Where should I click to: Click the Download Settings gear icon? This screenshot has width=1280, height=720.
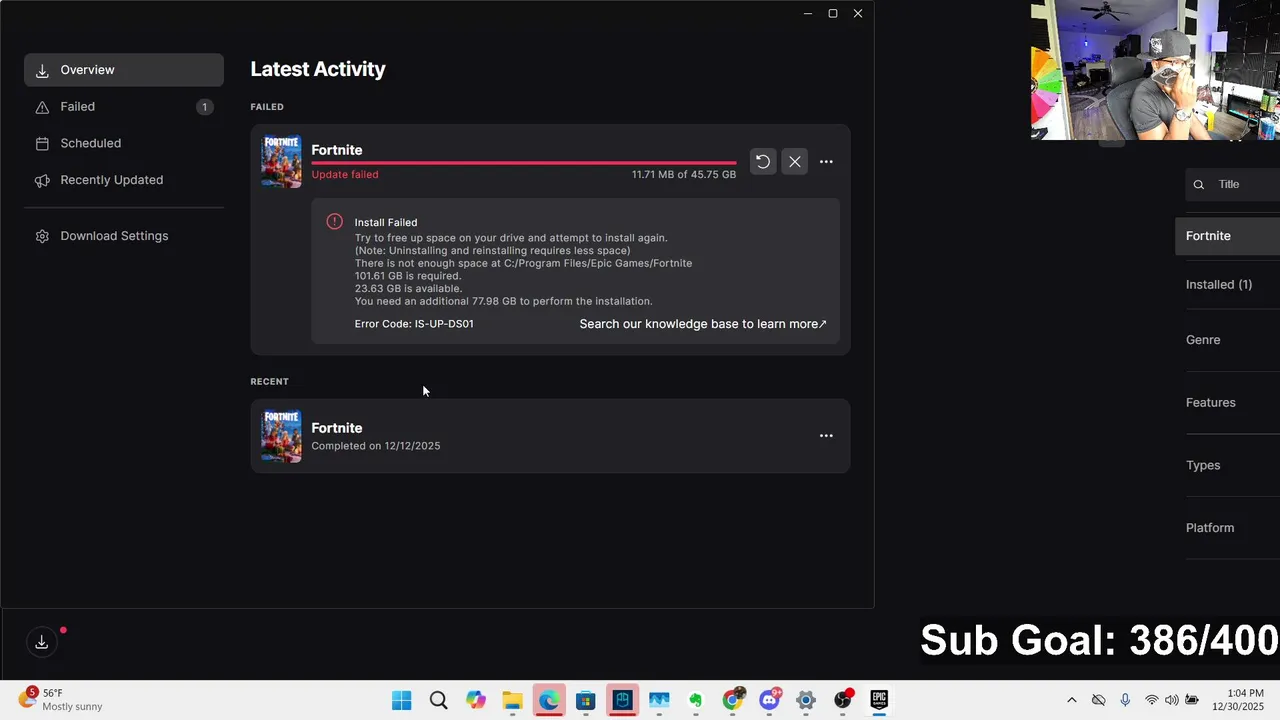42,237
